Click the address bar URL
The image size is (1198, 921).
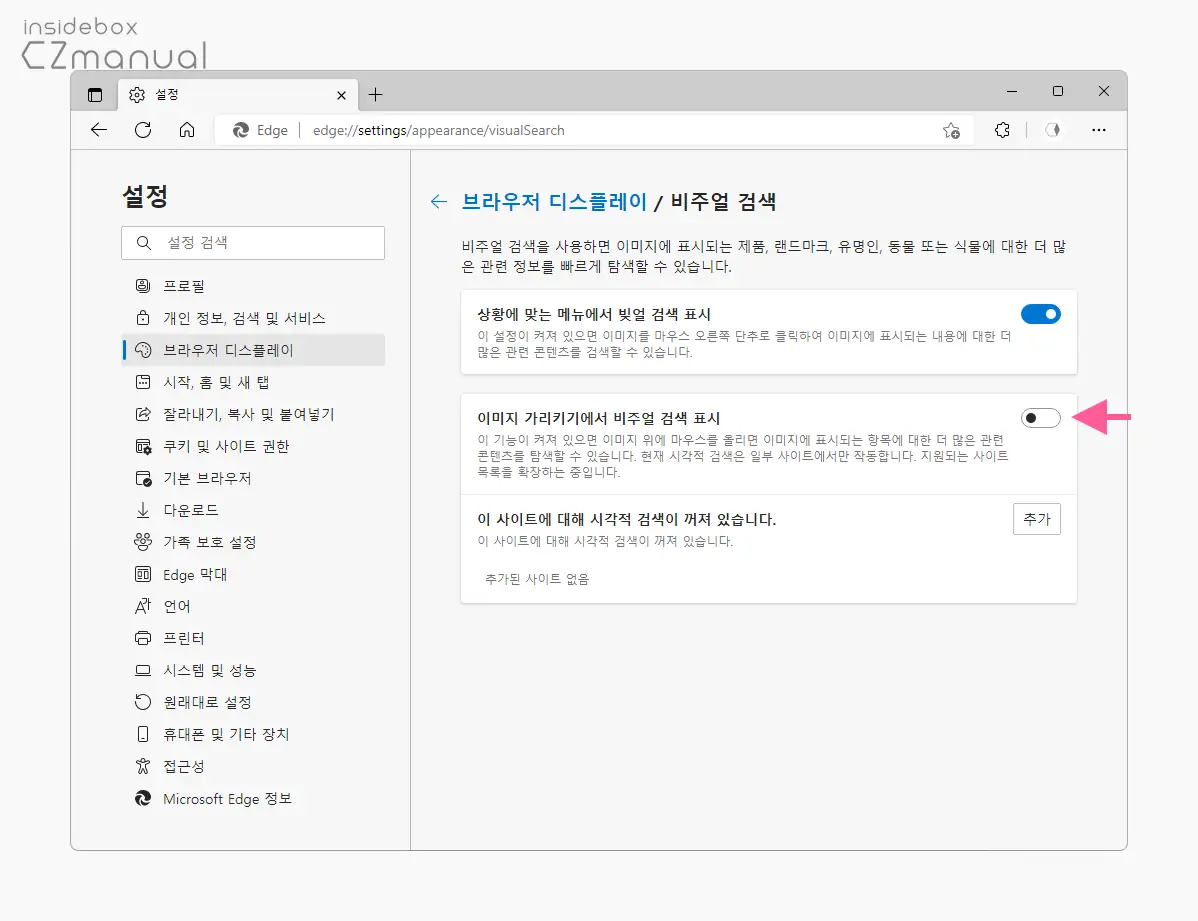click(x=439, y=131)
